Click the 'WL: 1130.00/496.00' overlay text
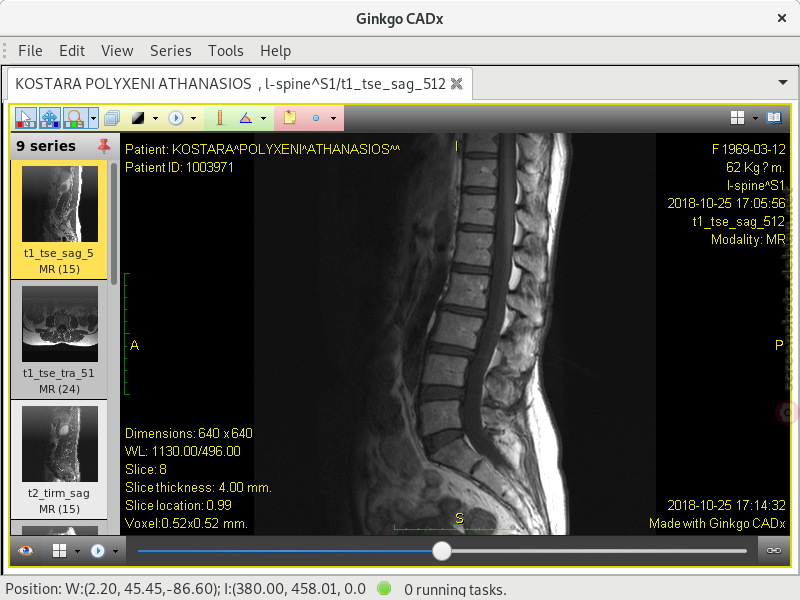Screen dimensions: 800x600 coord(183,452)
